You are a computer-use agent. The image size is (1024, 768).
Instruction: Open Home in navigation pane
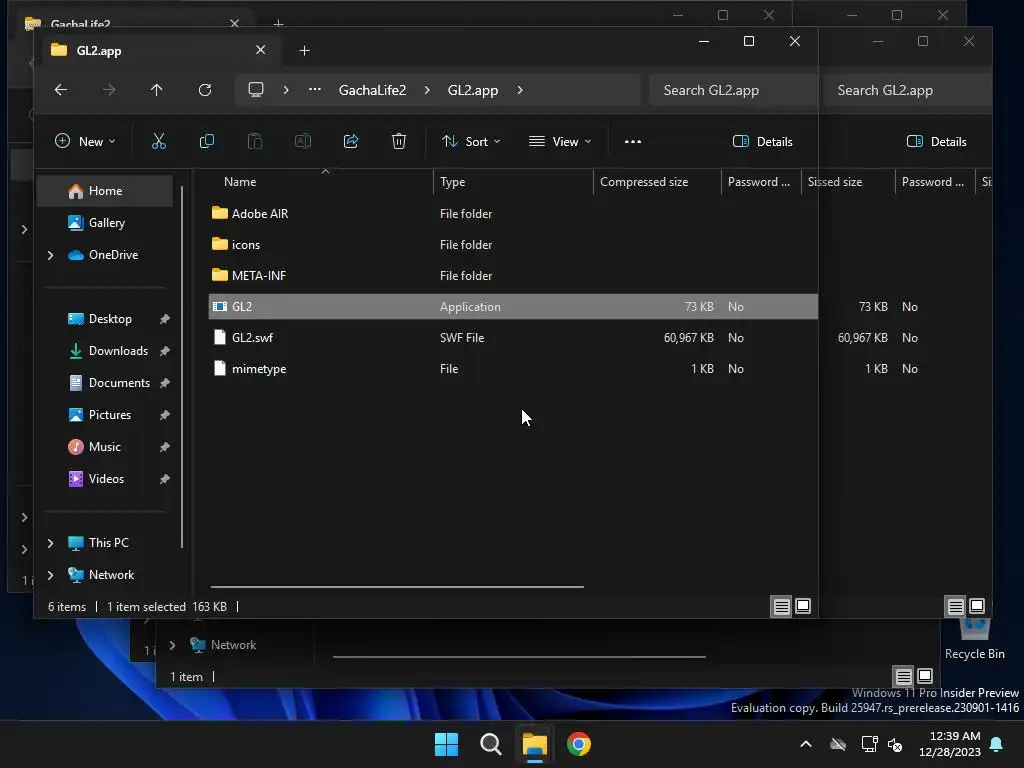pyautogui.click(x=104, y=191)
